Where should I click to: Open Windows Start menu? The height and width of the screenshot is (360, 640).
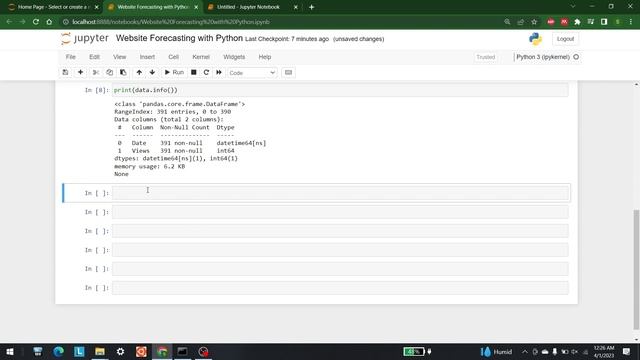(x=10, y=351)
